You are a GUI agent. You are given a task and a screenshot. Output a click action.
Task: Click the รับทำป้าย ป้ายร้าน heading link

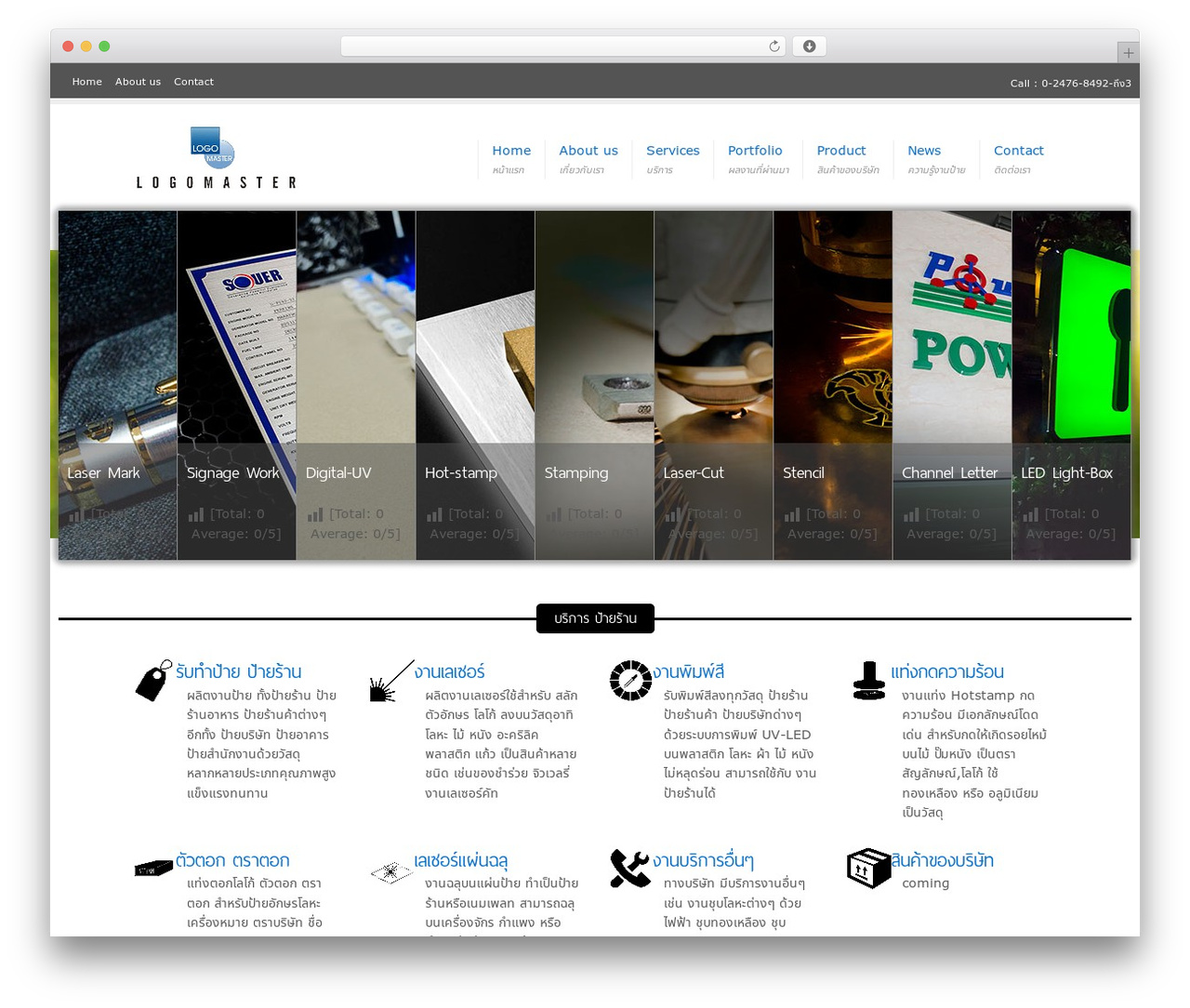(x=239, y=671)
